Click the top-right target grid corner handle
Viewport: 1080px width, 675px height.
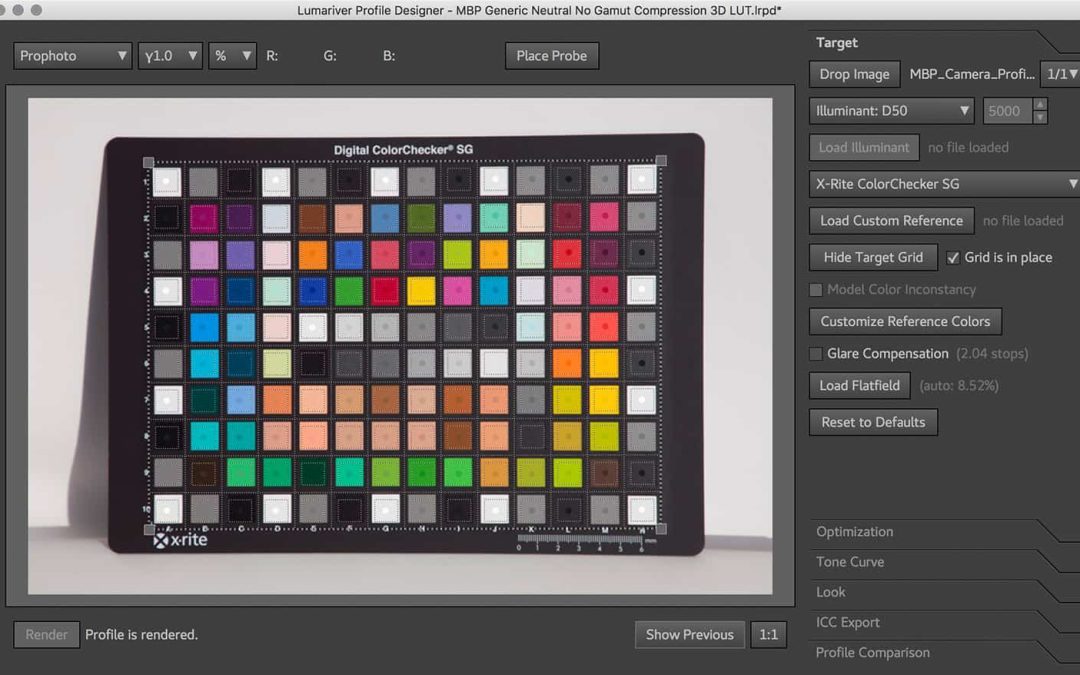pyautogui.click(x=660, y=161)
